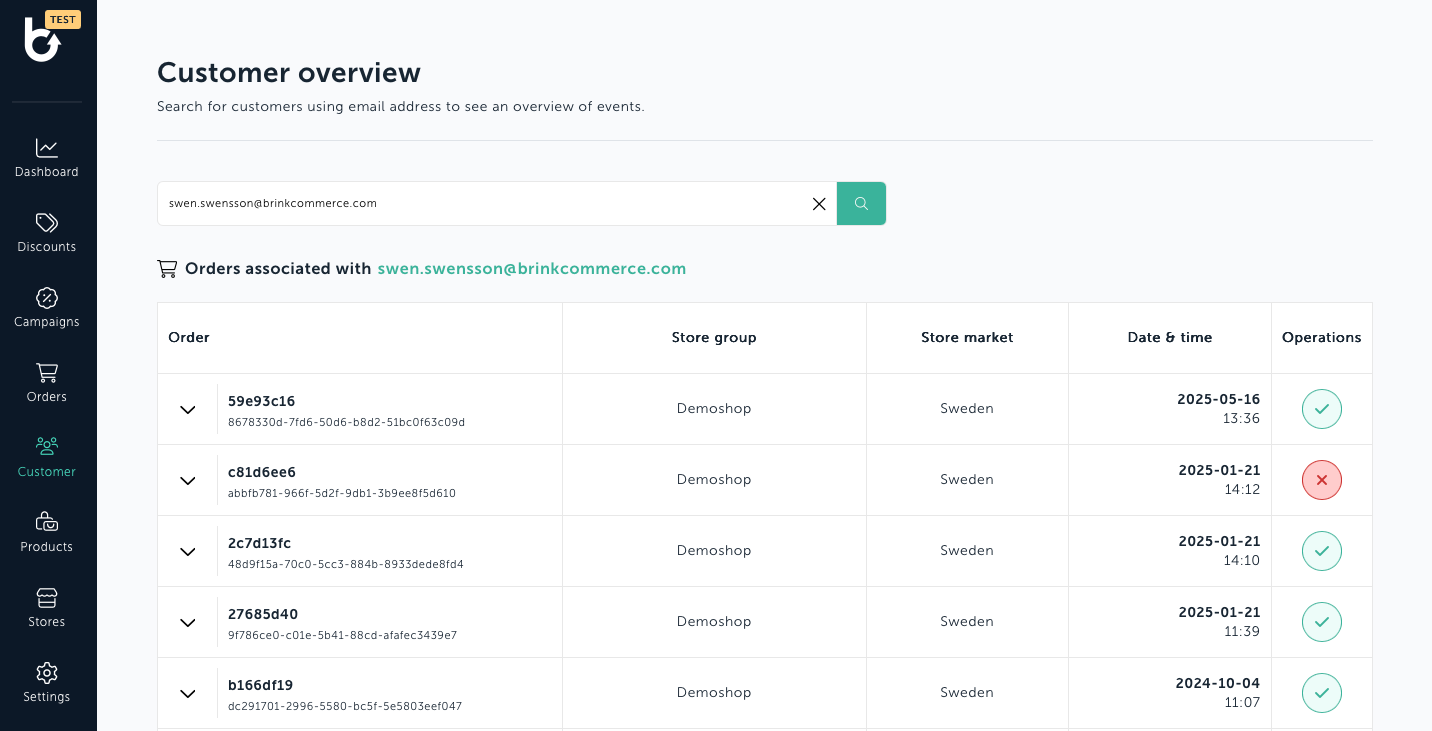This screenshot has height=731, width=1432.
Task: Go to the Discounts page
Action: click(47, 233)
